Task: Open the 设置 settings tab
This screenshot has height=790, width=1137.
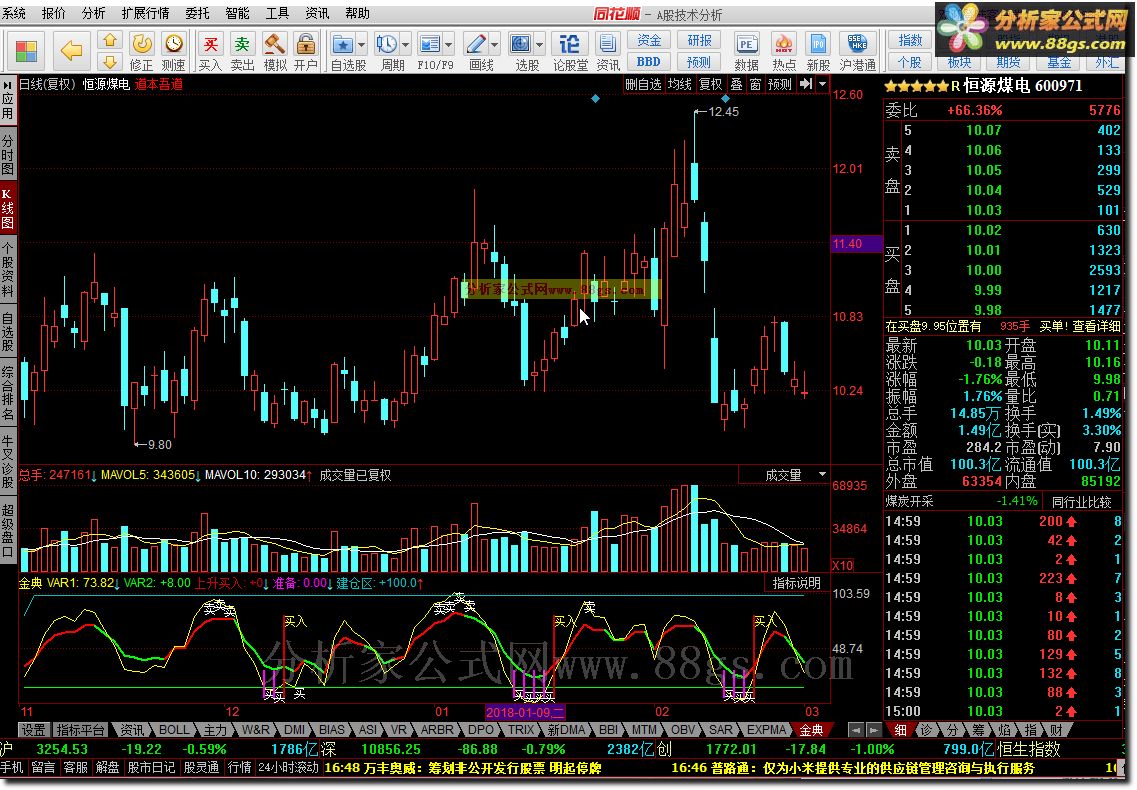Action: pyautogui.click(x=33, y=730)
